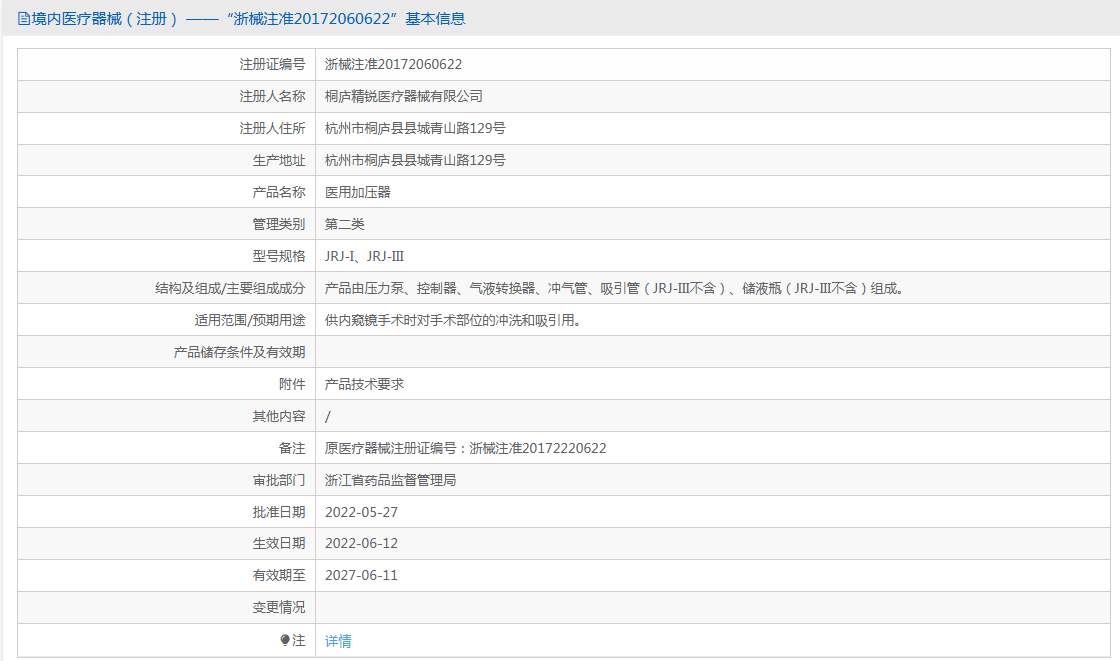Image resolution: width=1120 pixels, height=661 pixels.
Task: Select model specification JRJ-I、JRJ-III
Action: click(x=364, y=257)
